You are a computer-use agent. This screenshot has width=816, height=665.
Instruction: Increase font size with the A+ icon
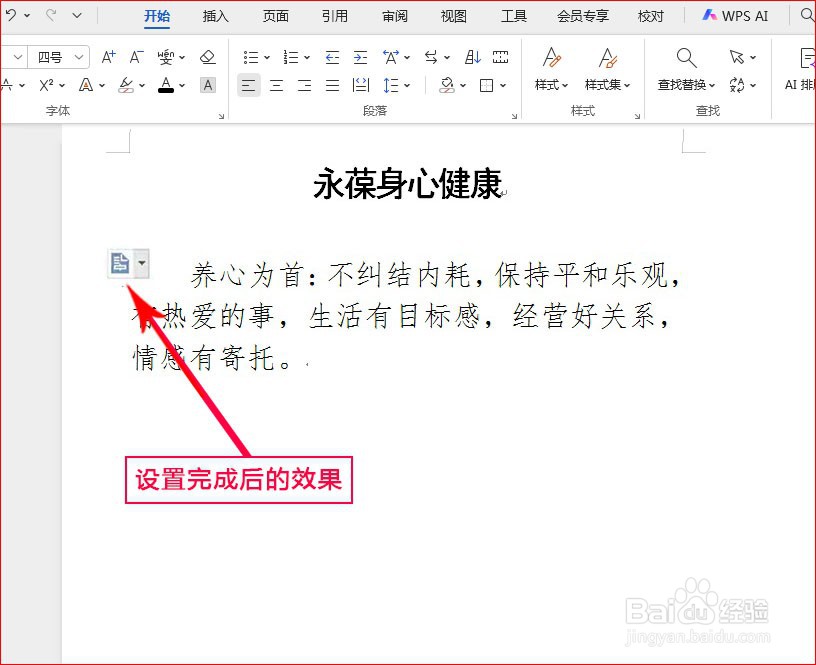[108, 57]
